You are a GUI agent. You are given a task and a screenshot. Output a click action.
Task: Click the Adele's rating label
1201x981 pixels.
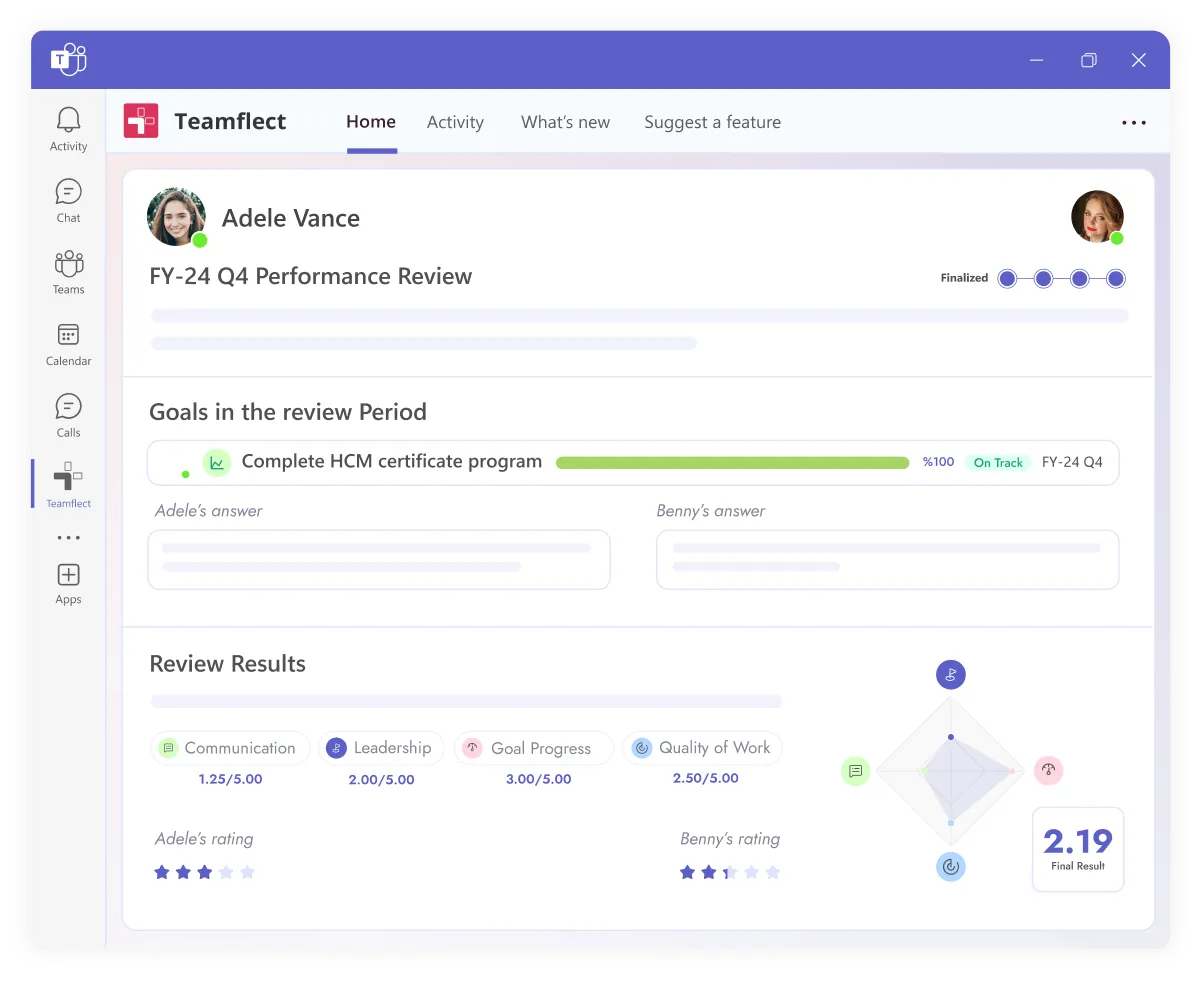[x=204, y=839]
